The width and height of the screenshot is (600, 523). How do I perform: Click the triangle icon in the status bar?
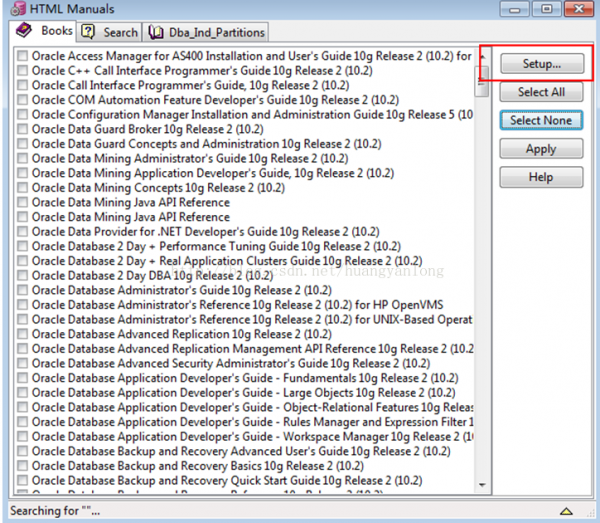pyautogui.click(x=566, y=511)
